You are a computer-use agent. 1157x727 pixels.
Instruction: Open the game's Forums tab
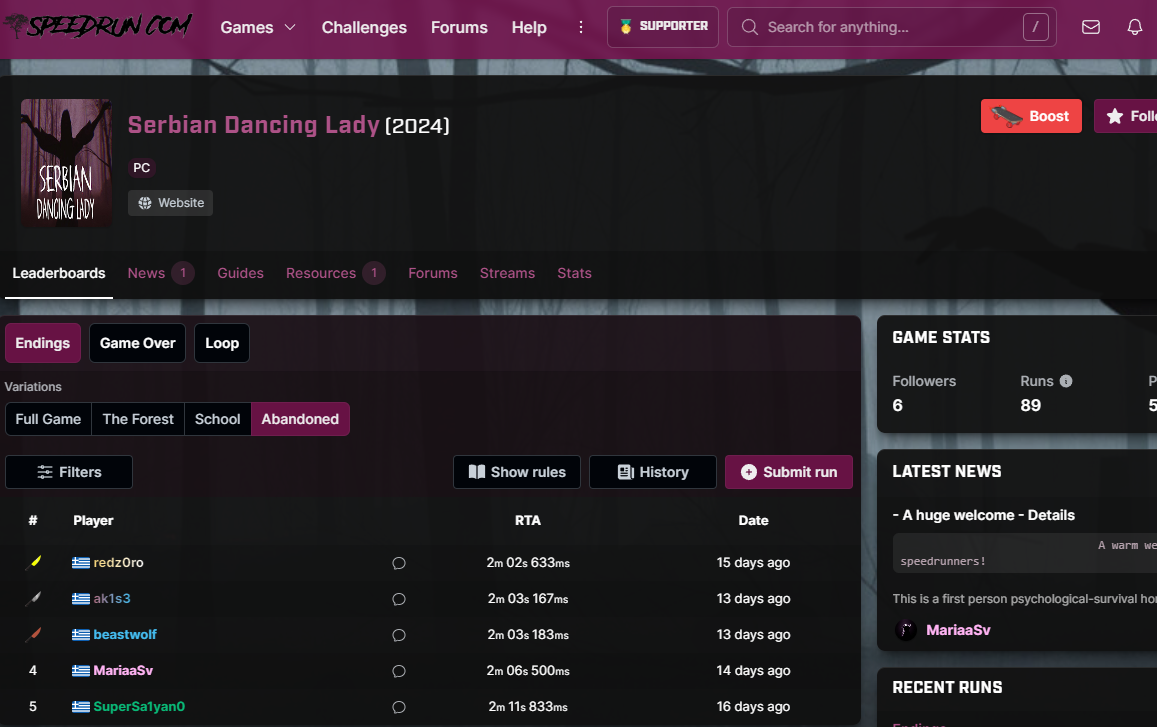pos(433,273)
